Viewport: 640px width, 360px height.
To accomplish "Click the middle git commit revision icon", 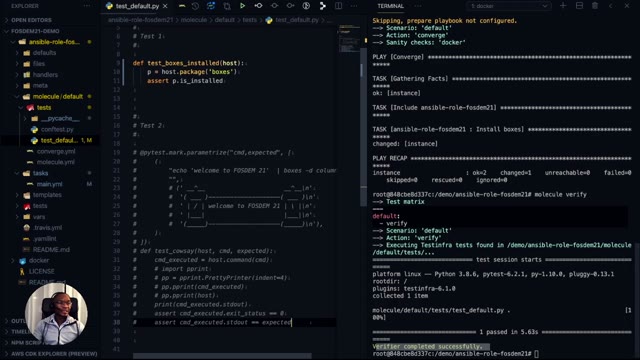I will pyautogui.click(x=274, y=6).
